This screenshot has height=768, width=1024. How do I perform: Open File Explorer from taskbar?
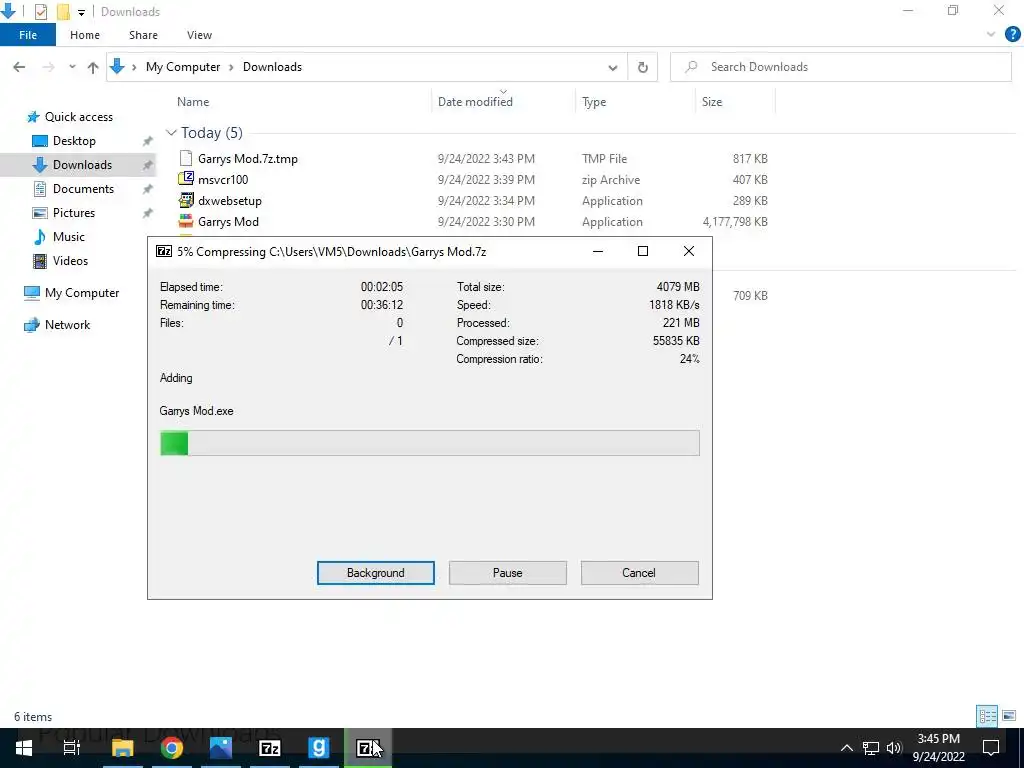coord(122,748)
